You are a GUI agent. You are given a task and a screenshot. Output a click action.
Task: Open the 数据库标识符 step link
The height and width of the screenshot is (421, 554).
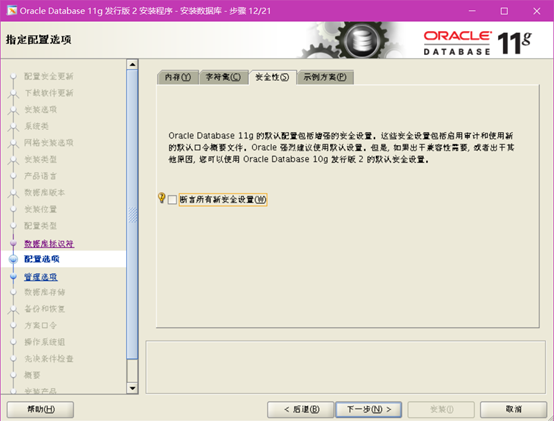[49, 243]
